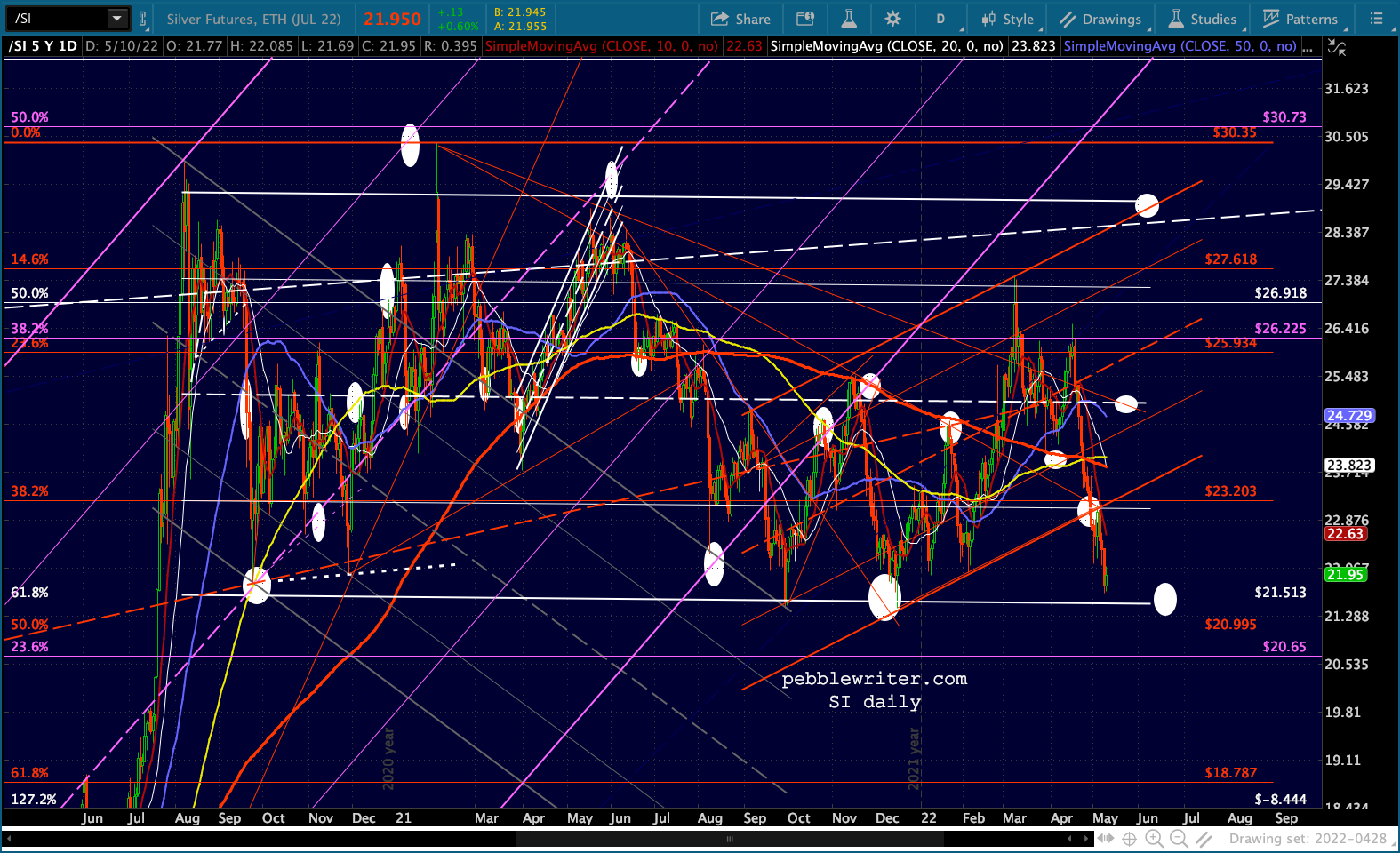Click the R: 0.395 range value

point(451,45)
